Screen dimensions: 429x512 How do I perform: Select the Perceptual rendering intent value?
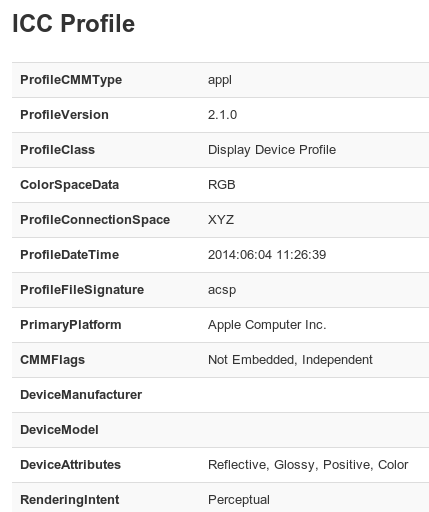(x=239, y=500)
